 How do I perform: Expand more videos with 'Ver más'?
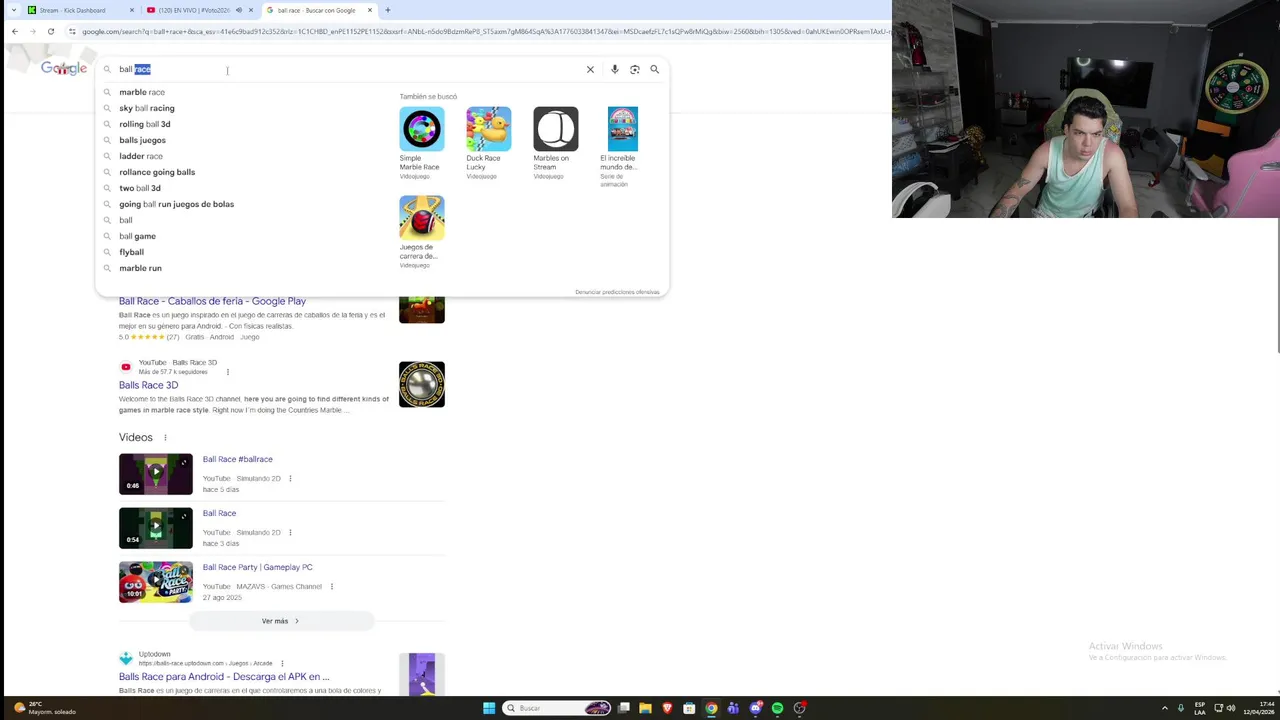tap(281, 621)
